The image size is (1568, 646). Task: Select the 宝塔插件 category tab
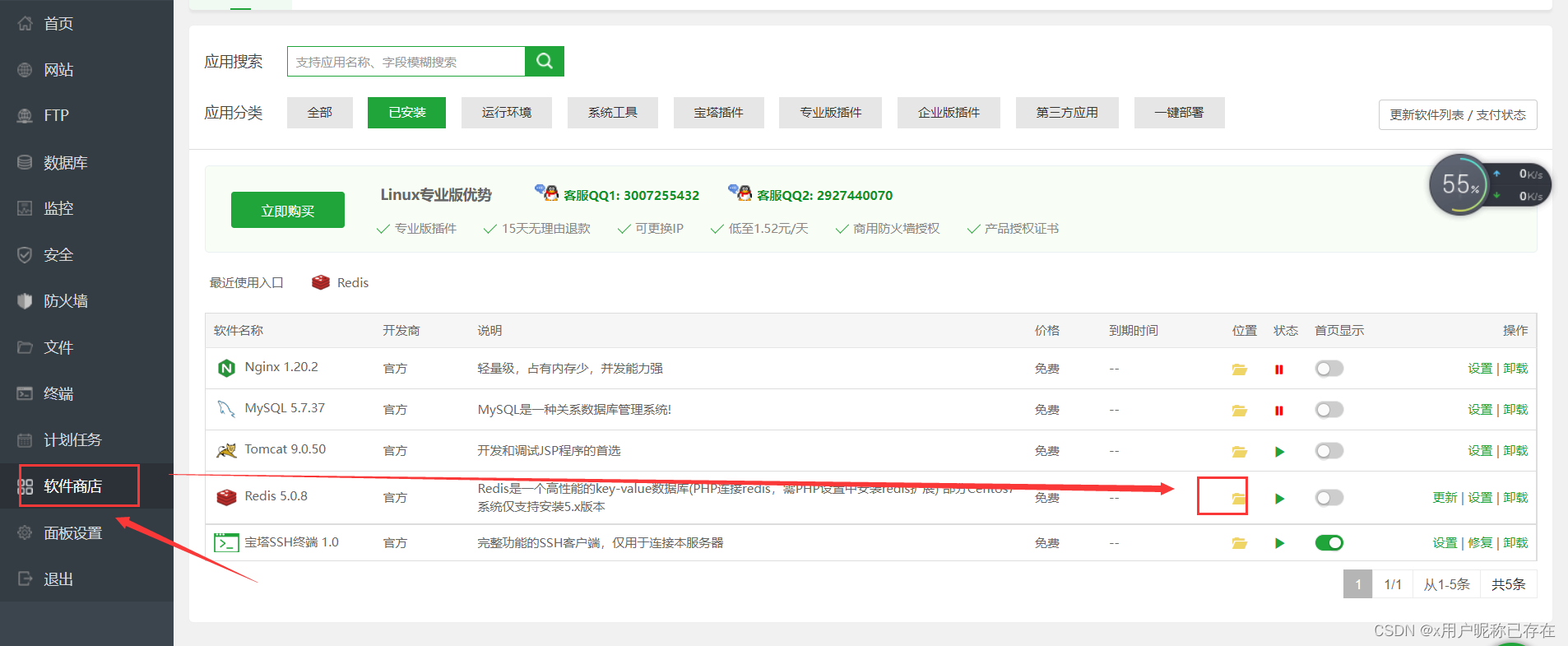click(719, 113)
